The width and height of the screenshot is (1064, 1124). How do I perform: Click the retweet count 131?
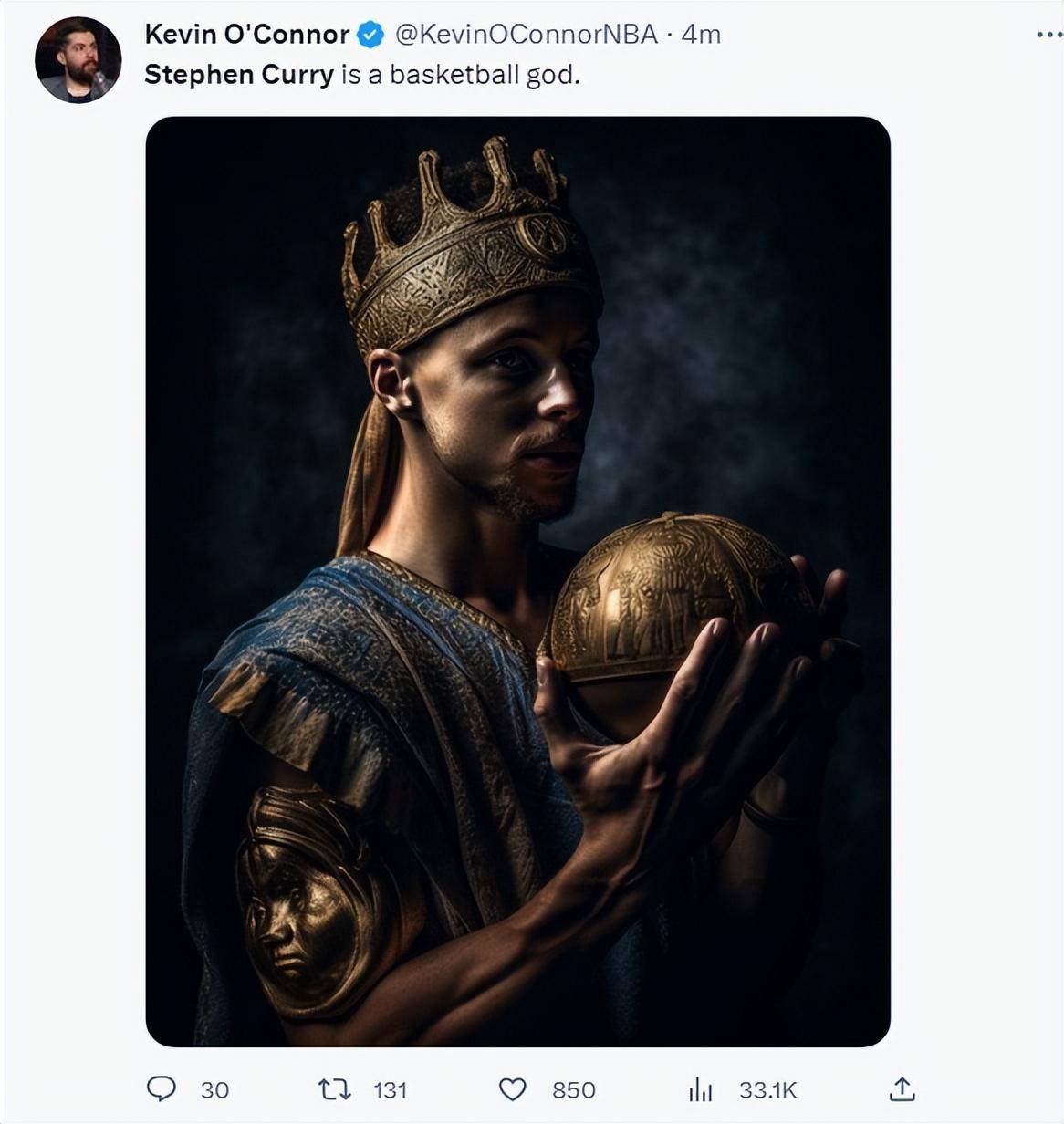pyautogui.click(x=390, y=1090)
